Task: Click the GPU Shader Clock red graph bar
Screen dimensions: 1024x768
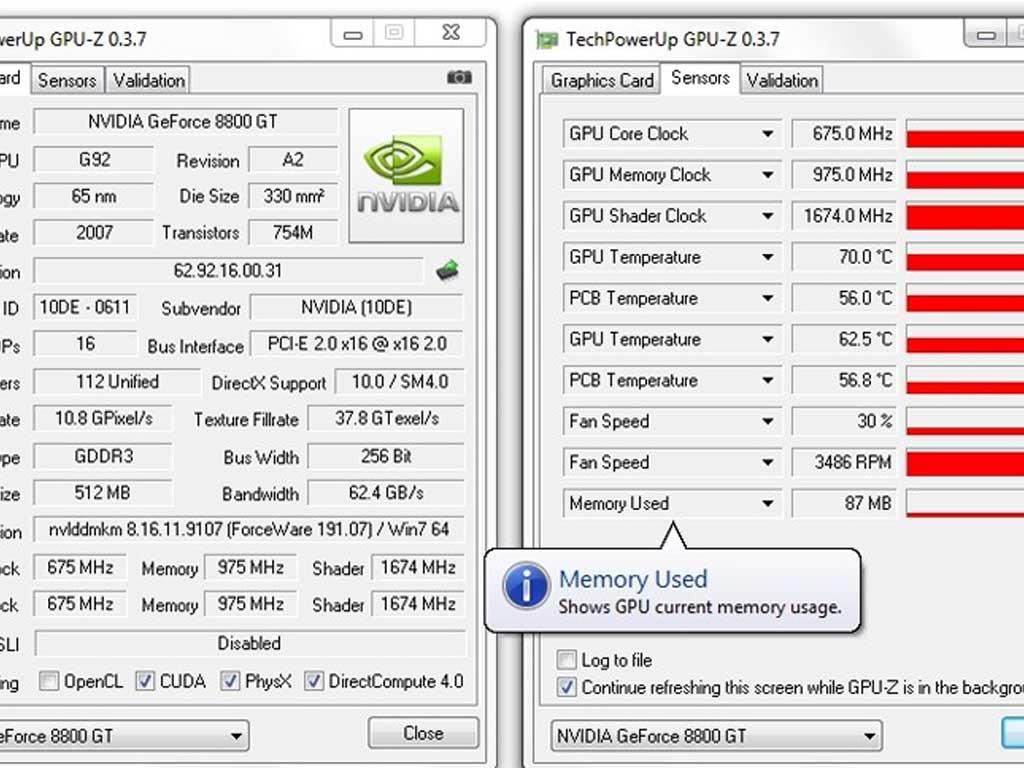Action: click(x=965, y=216)
